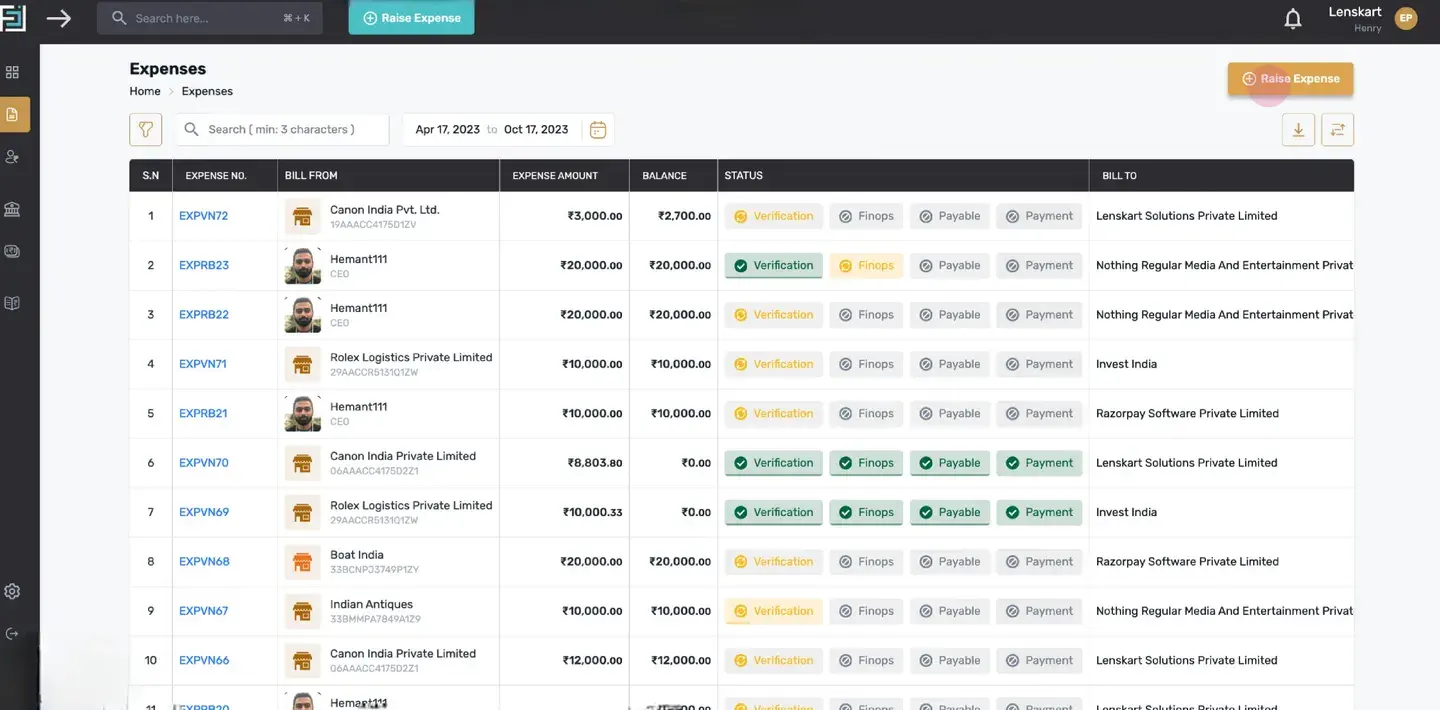Open the ledger book icon in sidebar
This screenshot has width=1440, height=710.
(12, 303)
